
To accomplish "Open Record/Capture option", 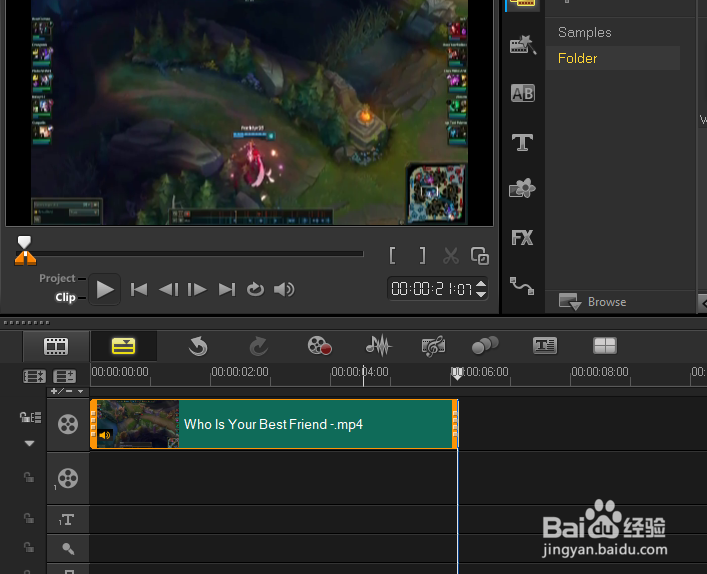I will (320, 346).
